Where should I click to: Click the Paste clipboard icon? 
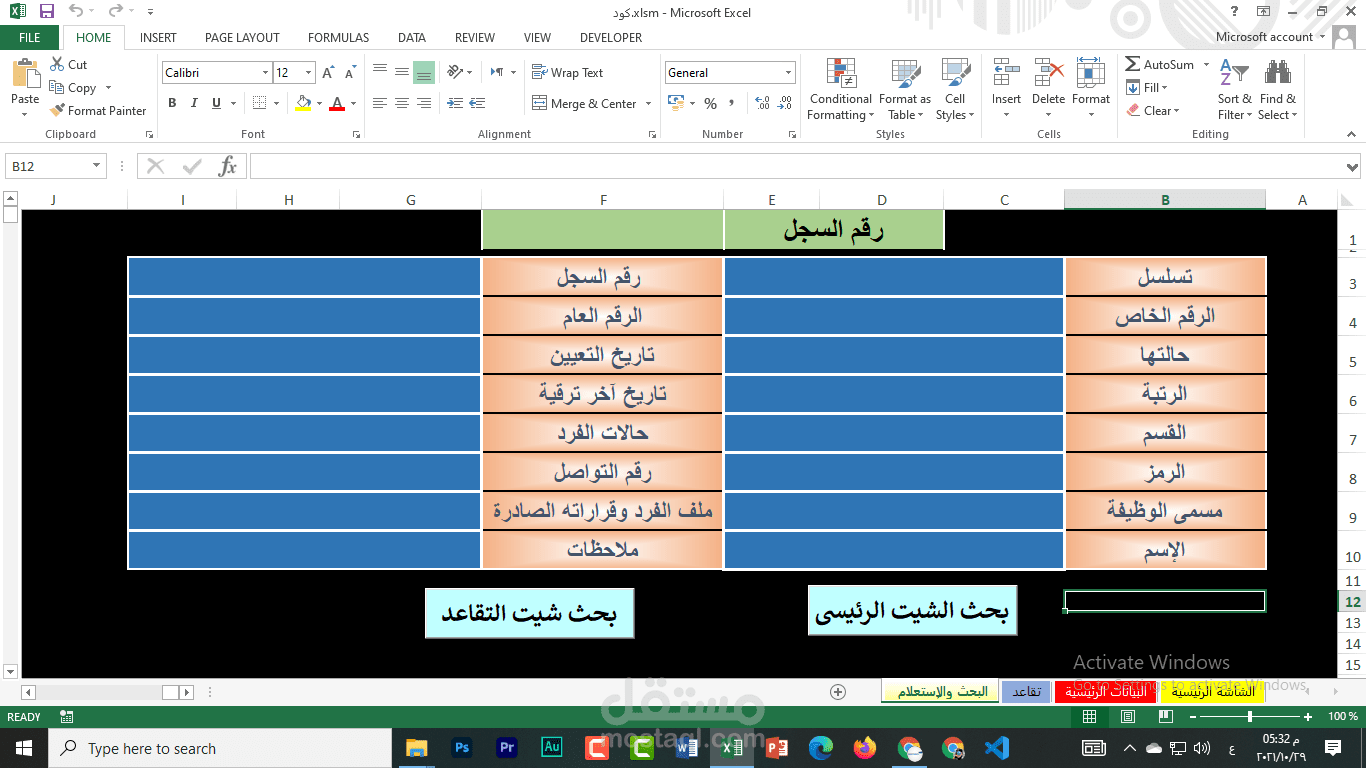coord(25,75)
